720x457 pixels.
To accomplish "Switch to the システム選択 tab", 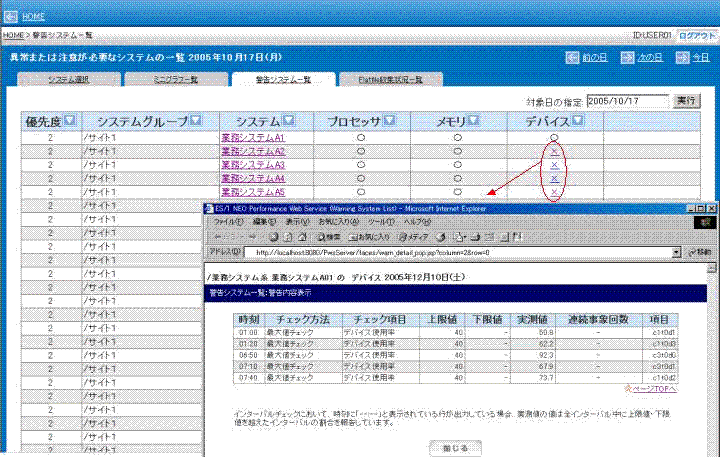I will click(69, 79).
